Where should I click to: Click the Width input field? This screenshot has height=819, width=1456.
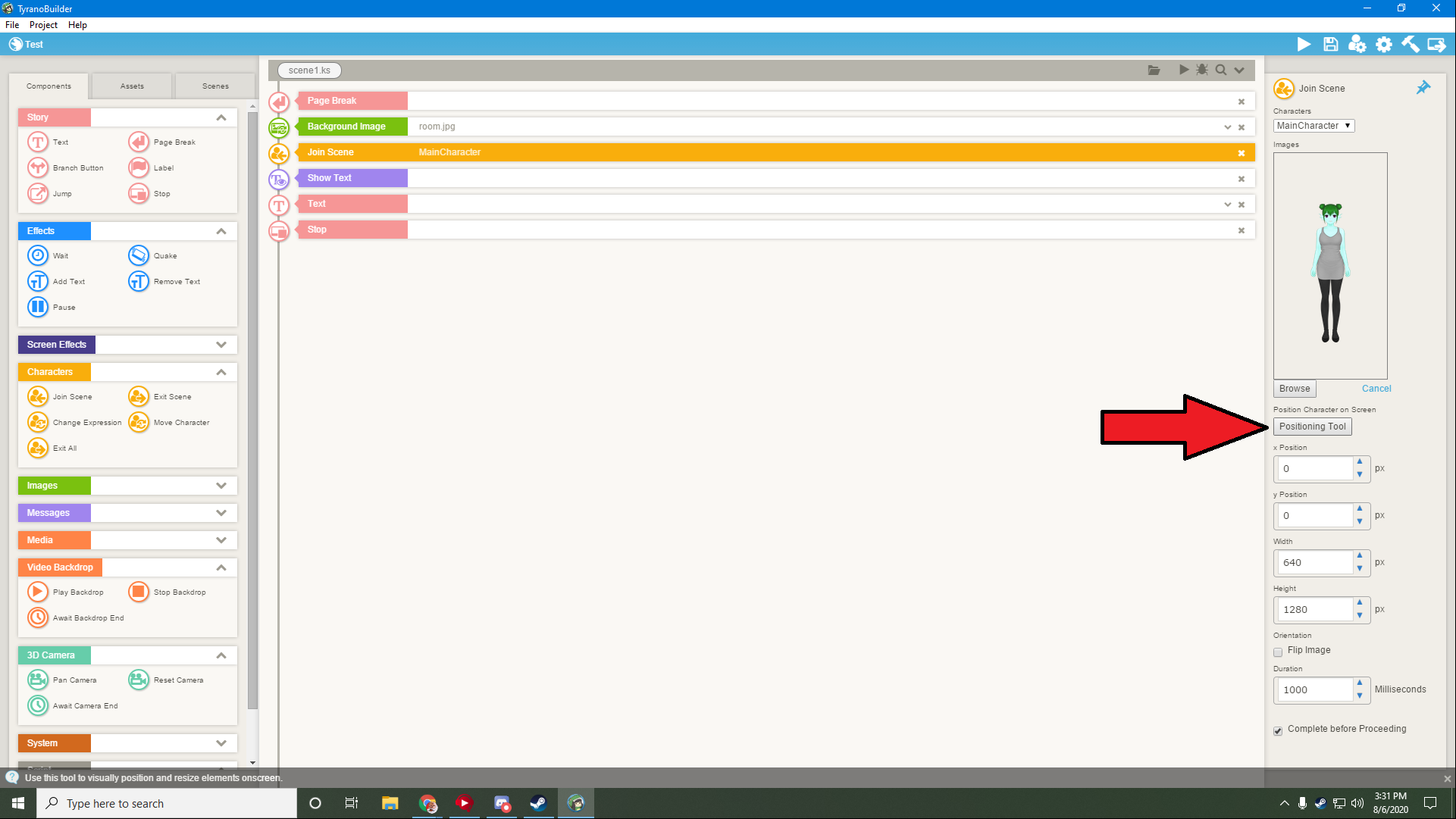[x=1315, y=563]
